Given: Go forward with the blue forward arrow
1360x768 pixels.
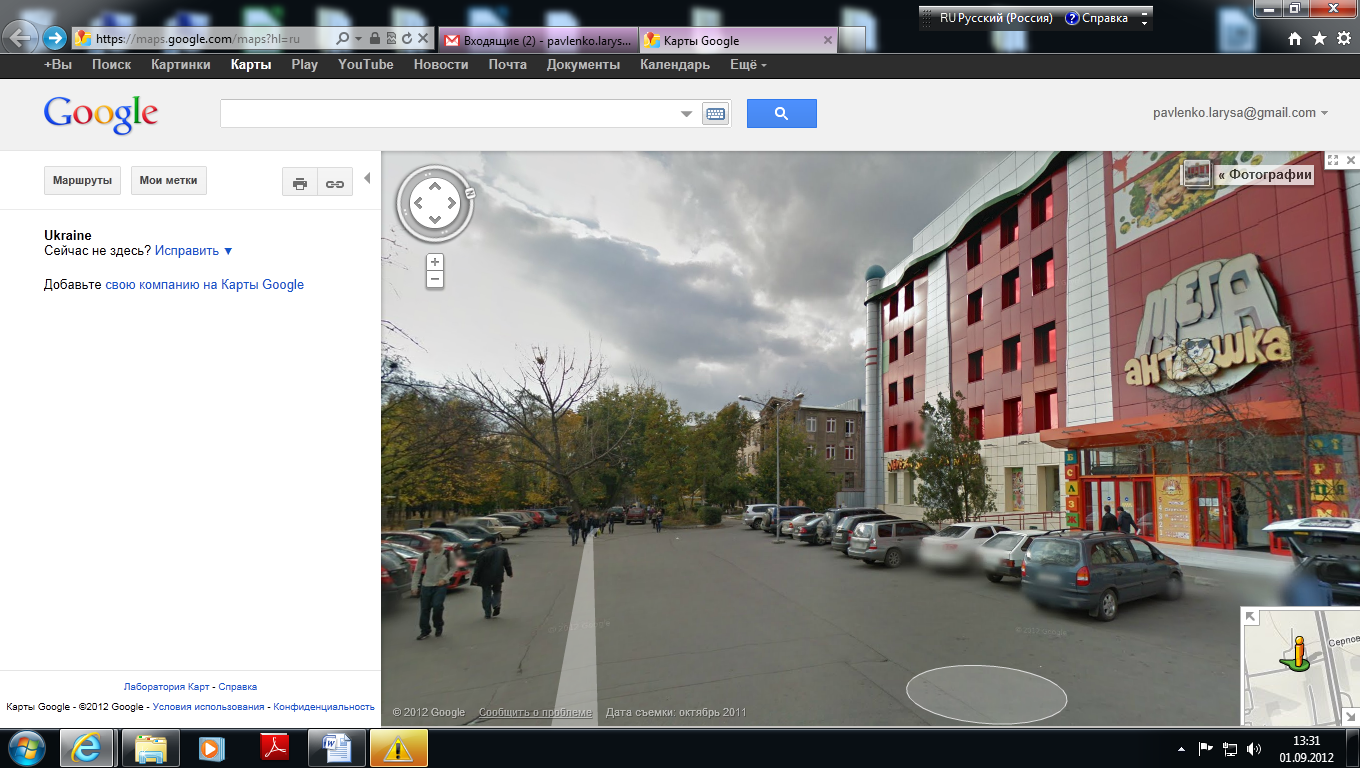Looking at the screenshot, I should (x=54, y=39).
